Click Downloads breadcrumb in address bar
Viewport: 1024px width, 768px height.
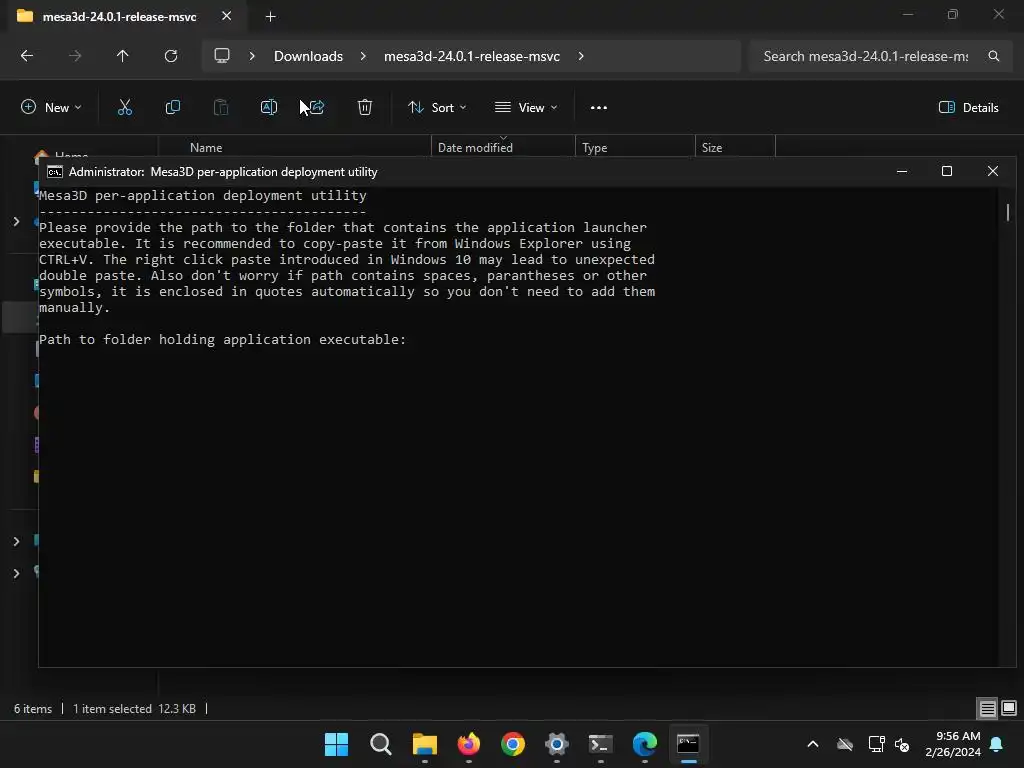coord(308,56)
